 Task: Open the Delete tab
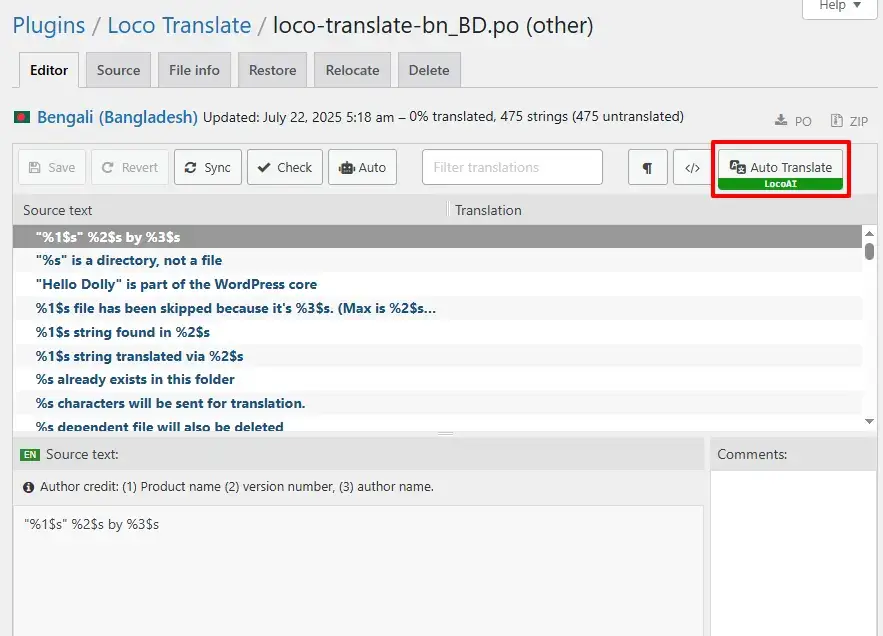[429, 70]
